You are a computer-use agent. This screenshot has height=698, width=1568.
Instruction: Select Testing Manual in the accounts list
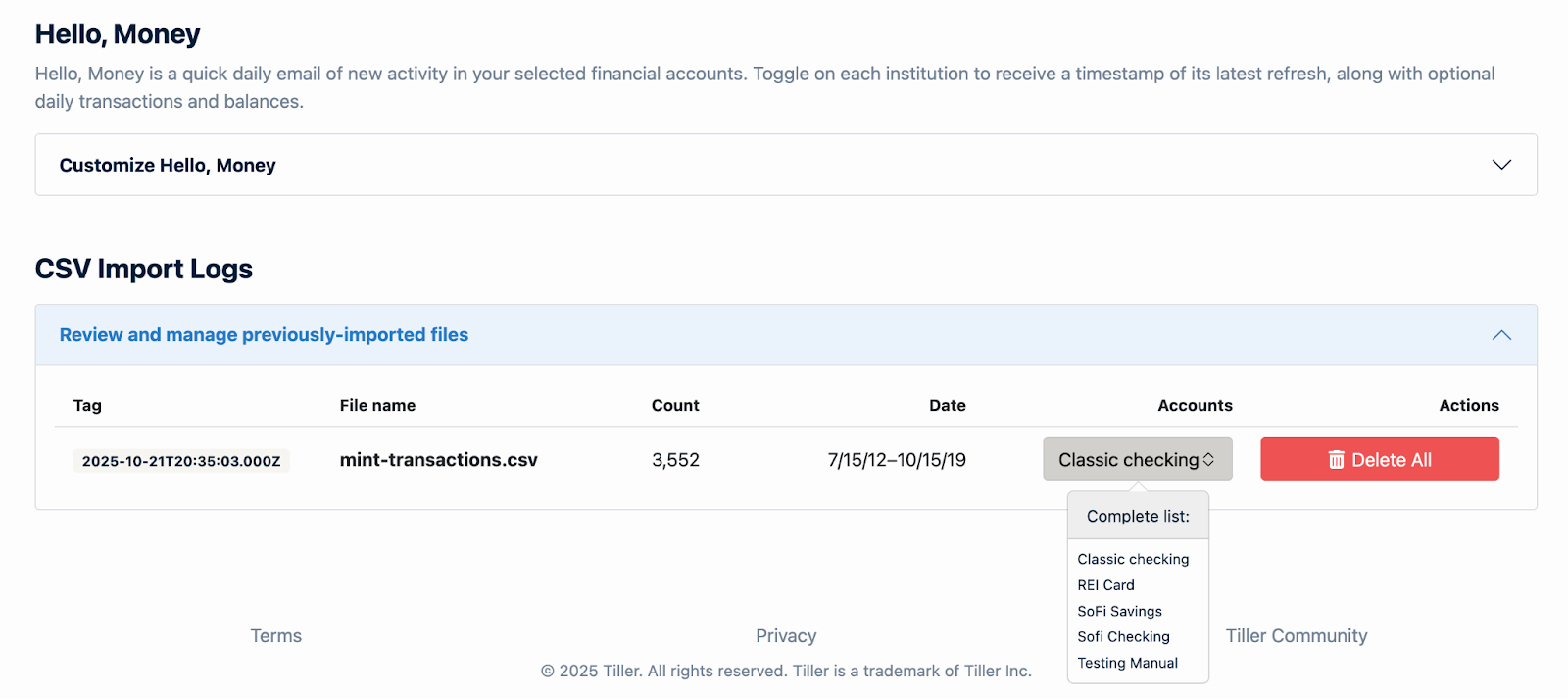(1127, 663)
